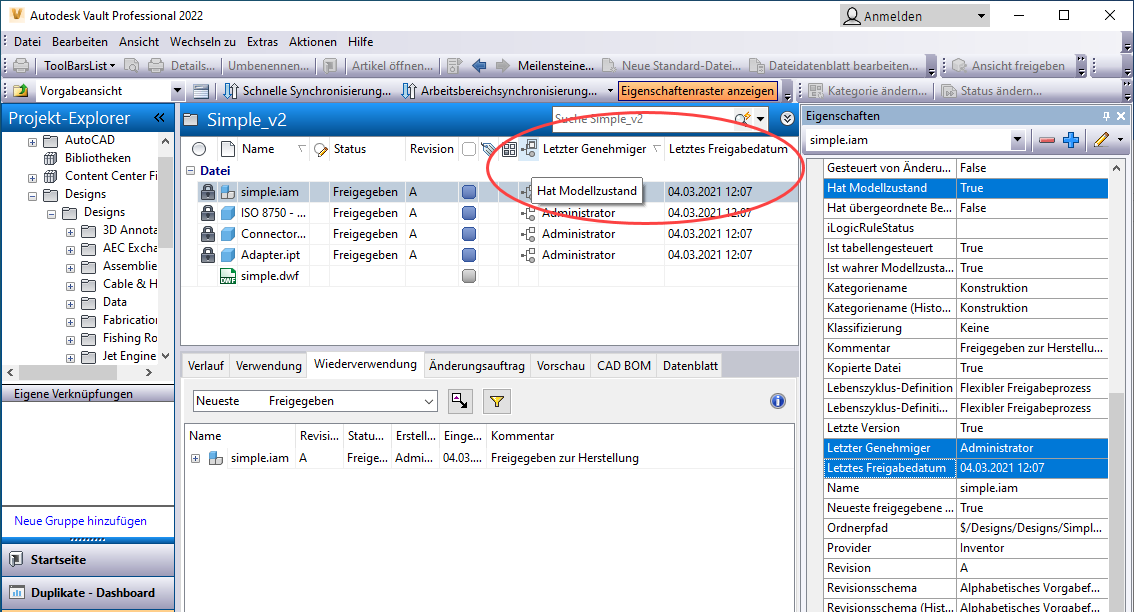Open the search options dropdown arrow
The height and width of the screenshot is (612, 1134).
tap(760, 119)
